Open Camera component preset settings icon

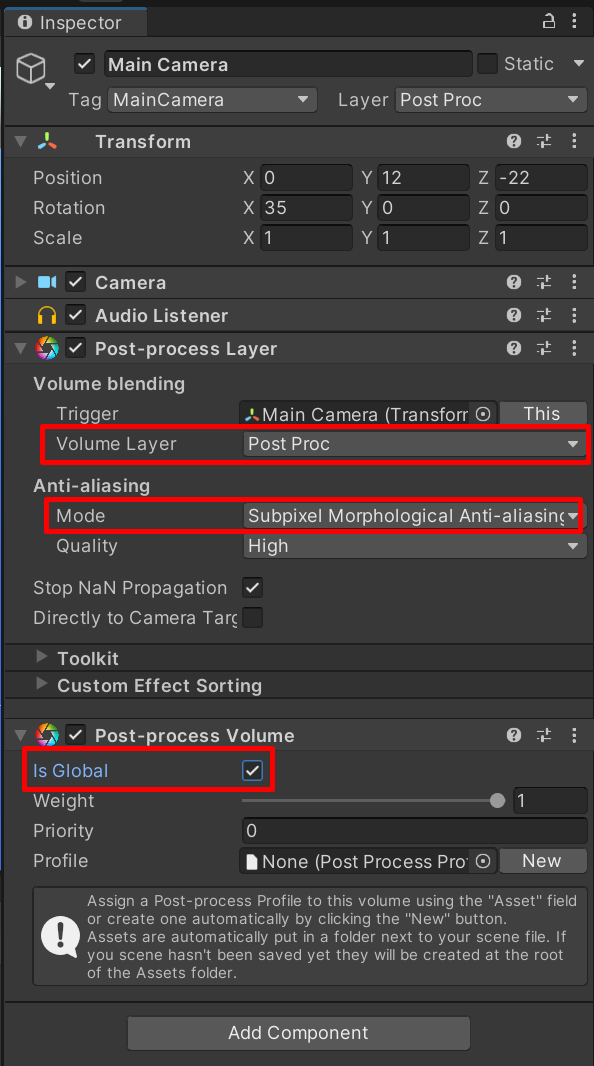click(x=544, y=282)
